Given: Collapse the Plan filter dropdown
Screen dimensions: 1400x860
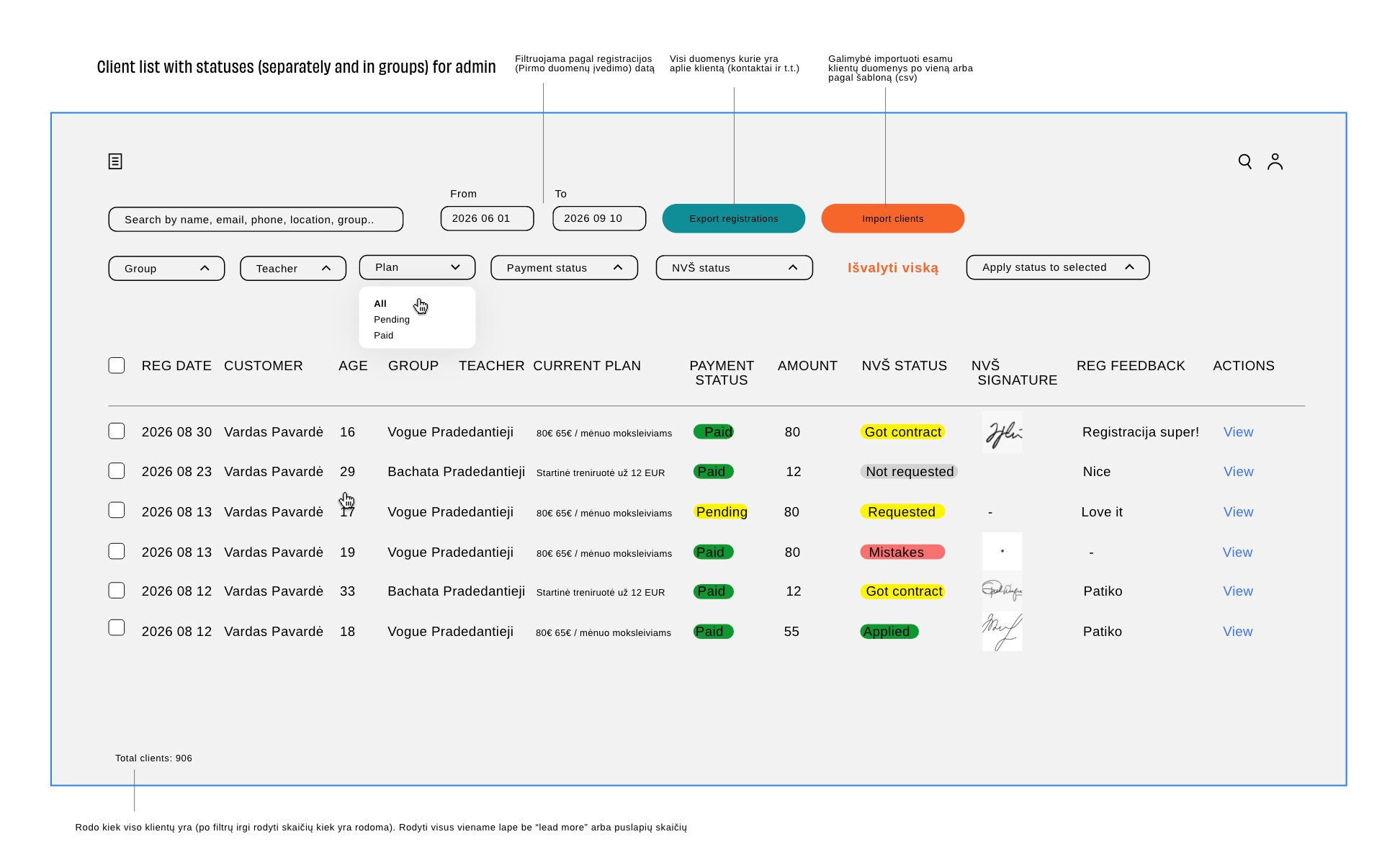Looking at the screenshot, I should (x=417, y=267).
